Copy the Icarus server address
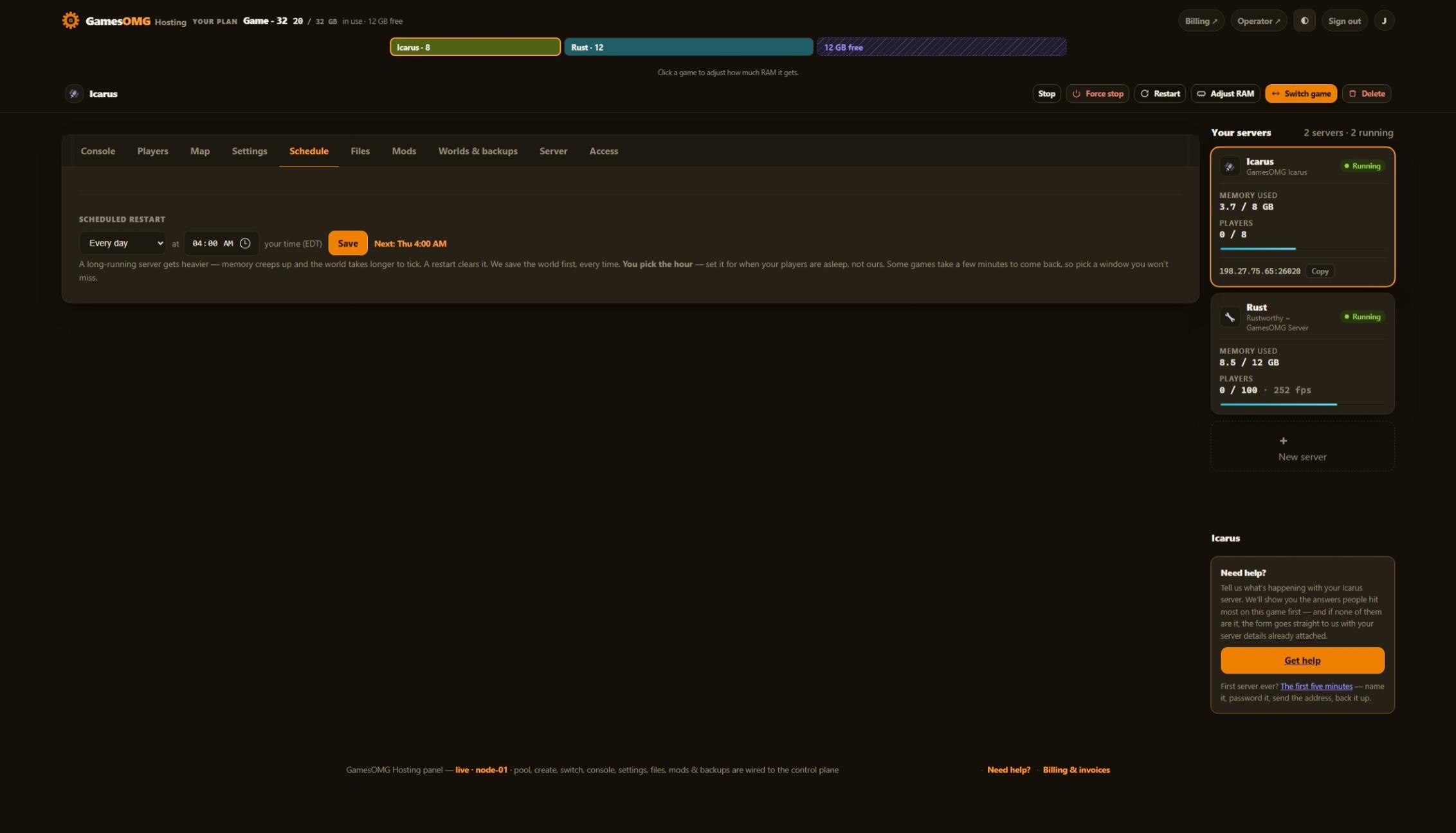1456x833 pixels. click(1320, 271)
